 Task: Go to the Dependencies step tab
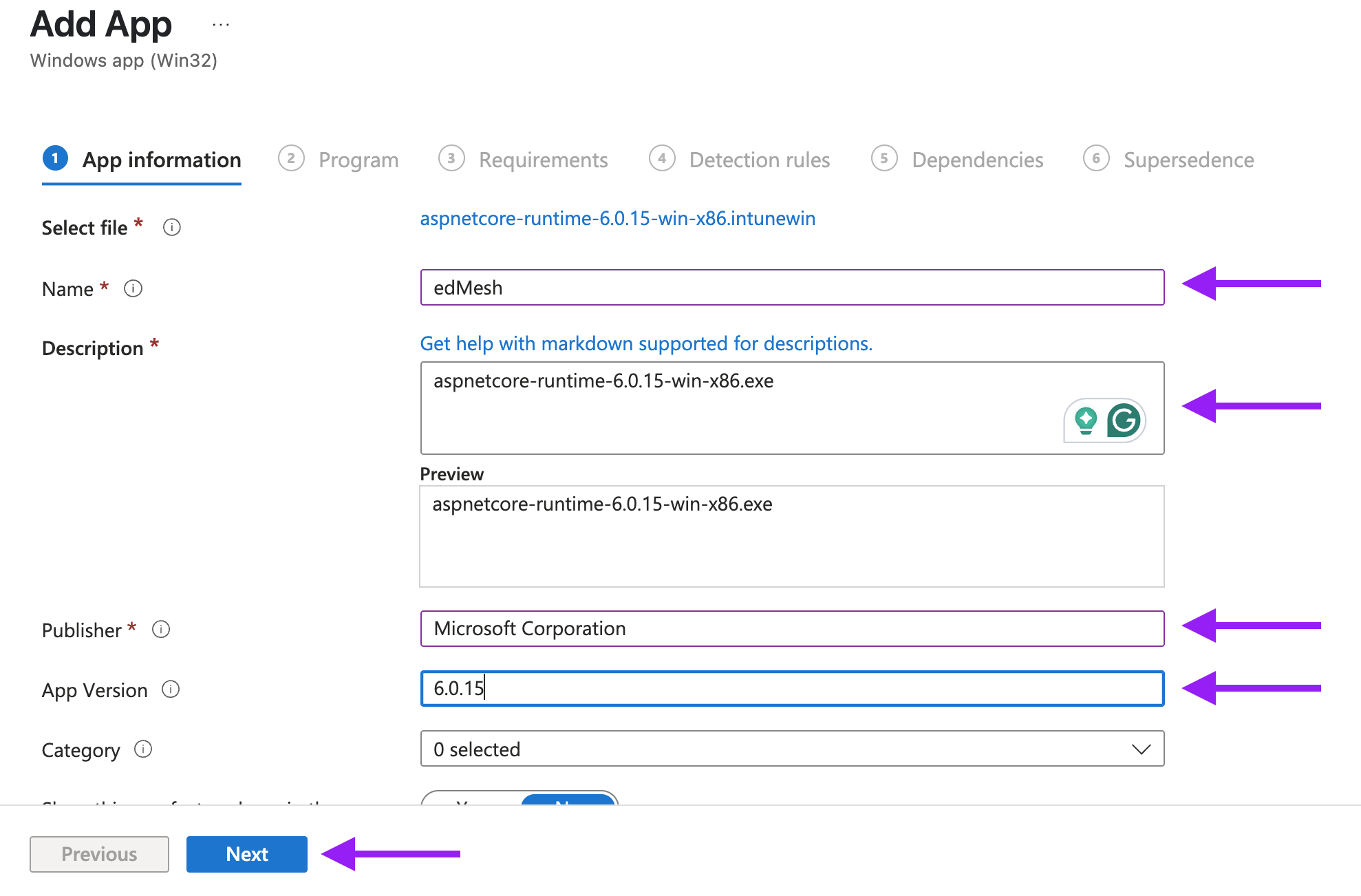[x=958, y=160]
